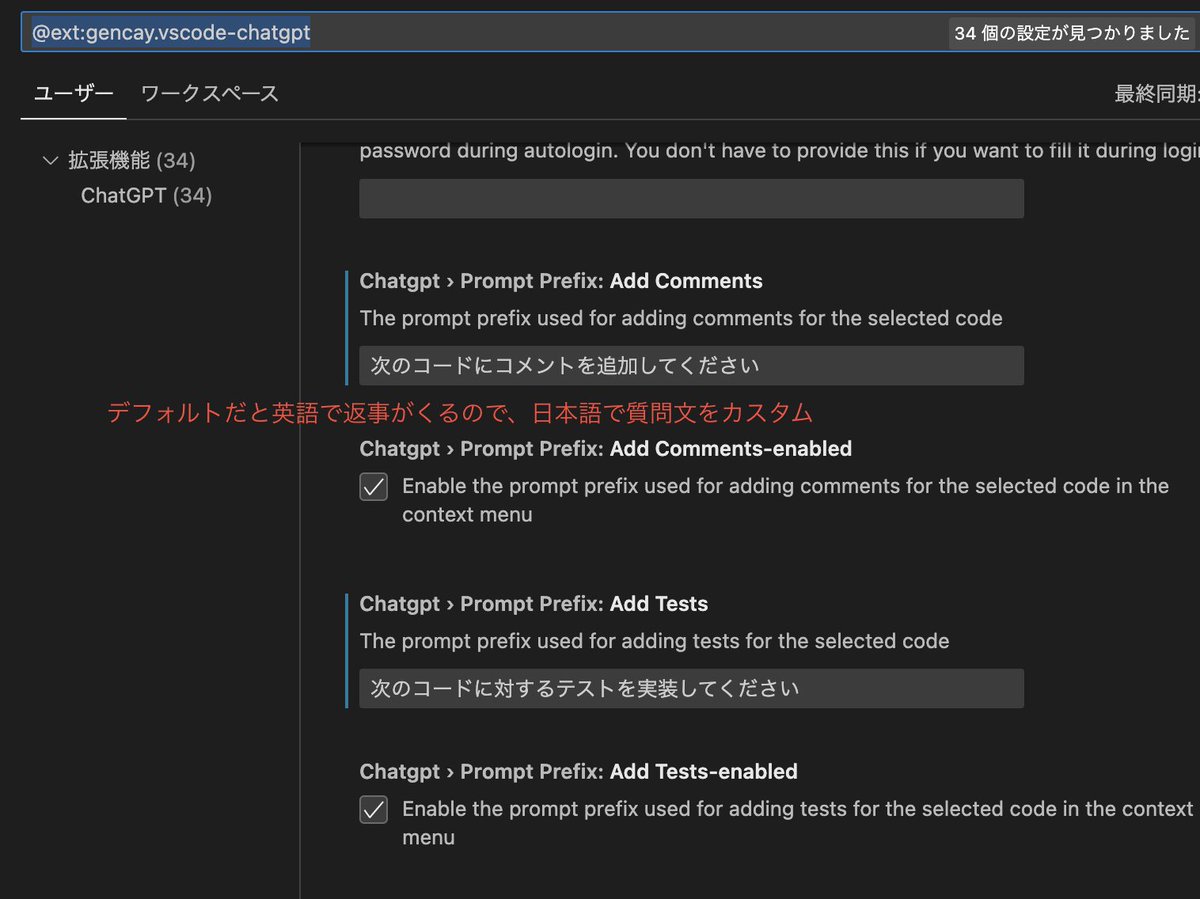Click the empty password input field
Viewport: 1200px width, 899px height.
(x=691, y=199)
